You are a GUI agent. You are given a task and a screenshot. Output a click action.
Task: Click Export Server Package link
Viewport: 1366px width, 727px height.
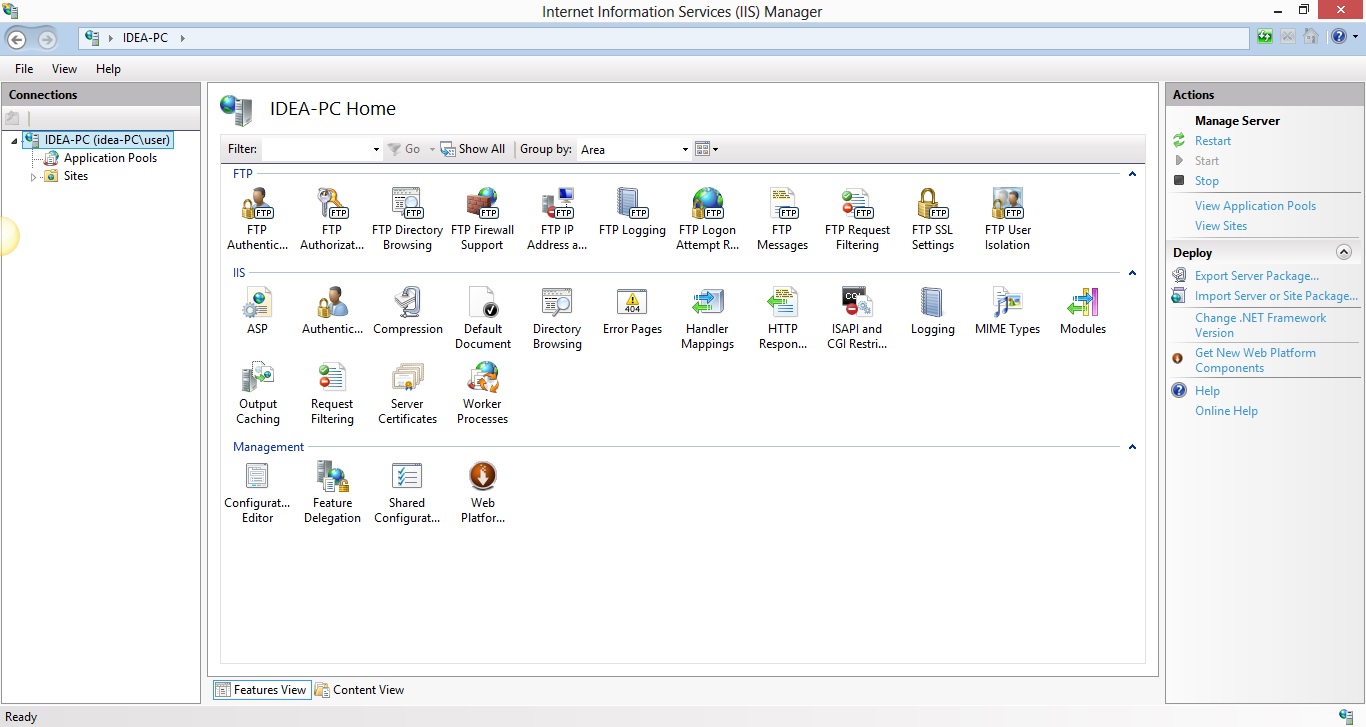click(1257, 276)
